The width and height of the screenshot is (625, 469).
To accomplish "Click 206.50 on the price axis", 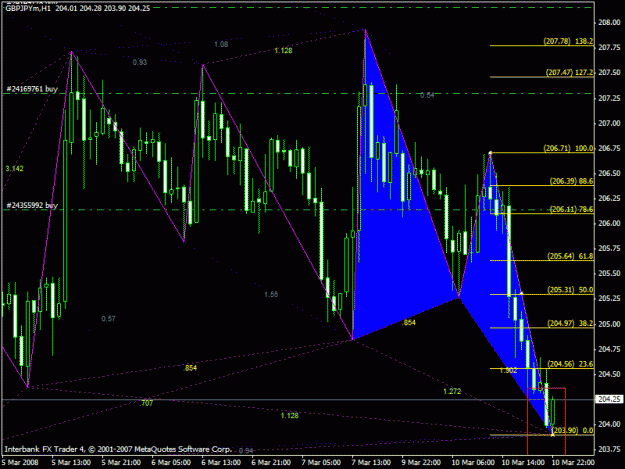I will click(x=609, y=173).
